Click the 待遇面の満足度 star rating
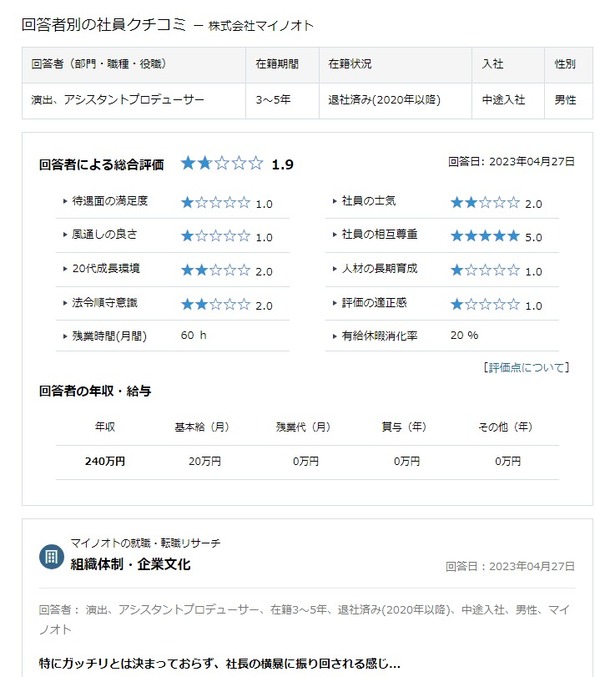600x677 pixels. pos(215,202)
